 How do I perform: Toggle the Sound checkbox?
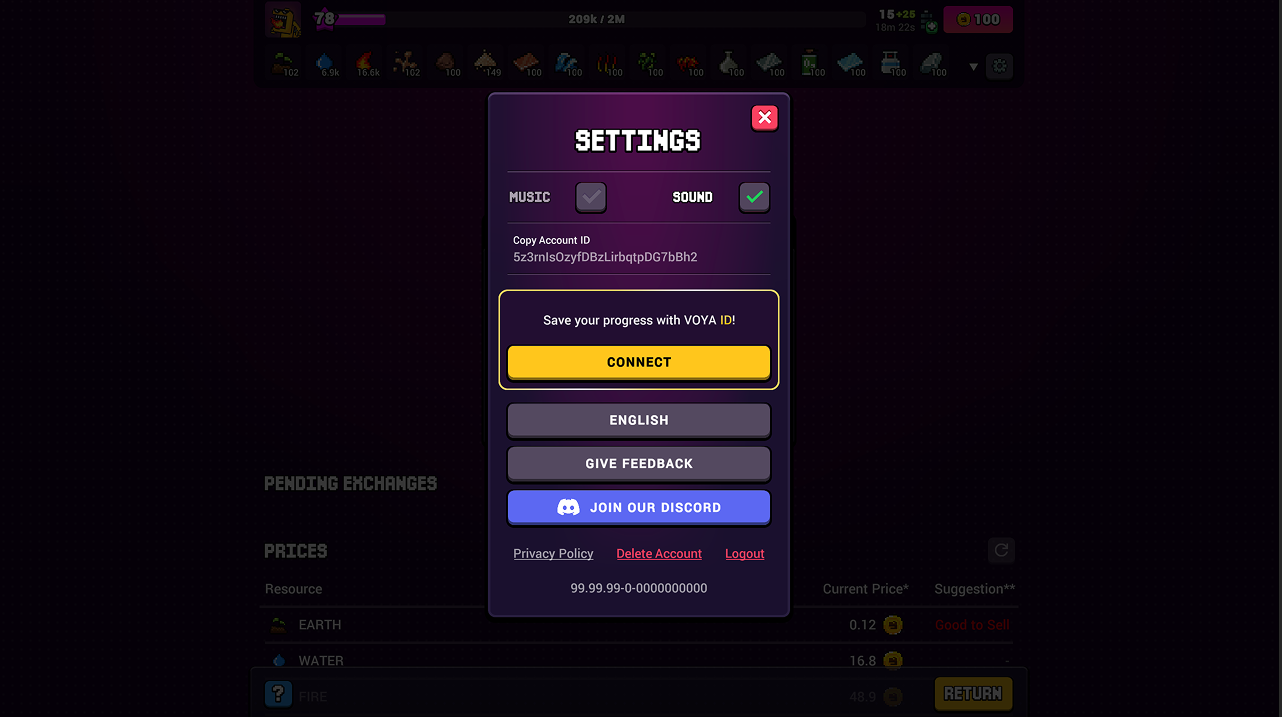[755, 197]
